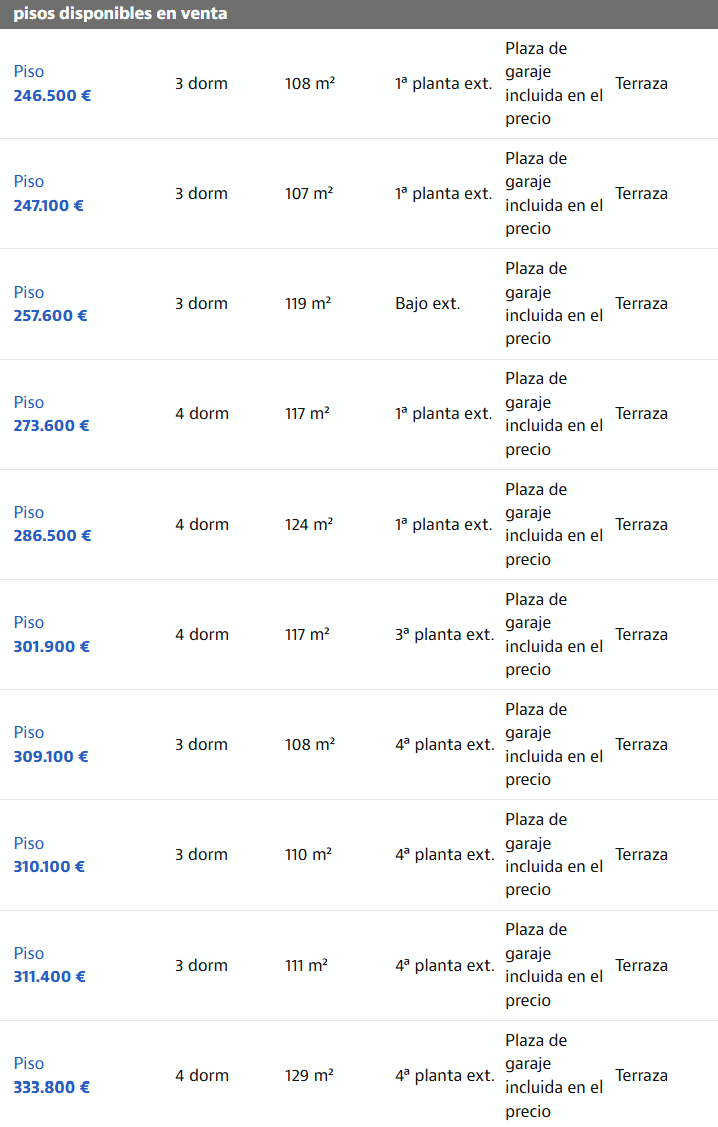Open the Piso listing priced 246.500 €
718x1127 pixels.
(x=52, y=84)
